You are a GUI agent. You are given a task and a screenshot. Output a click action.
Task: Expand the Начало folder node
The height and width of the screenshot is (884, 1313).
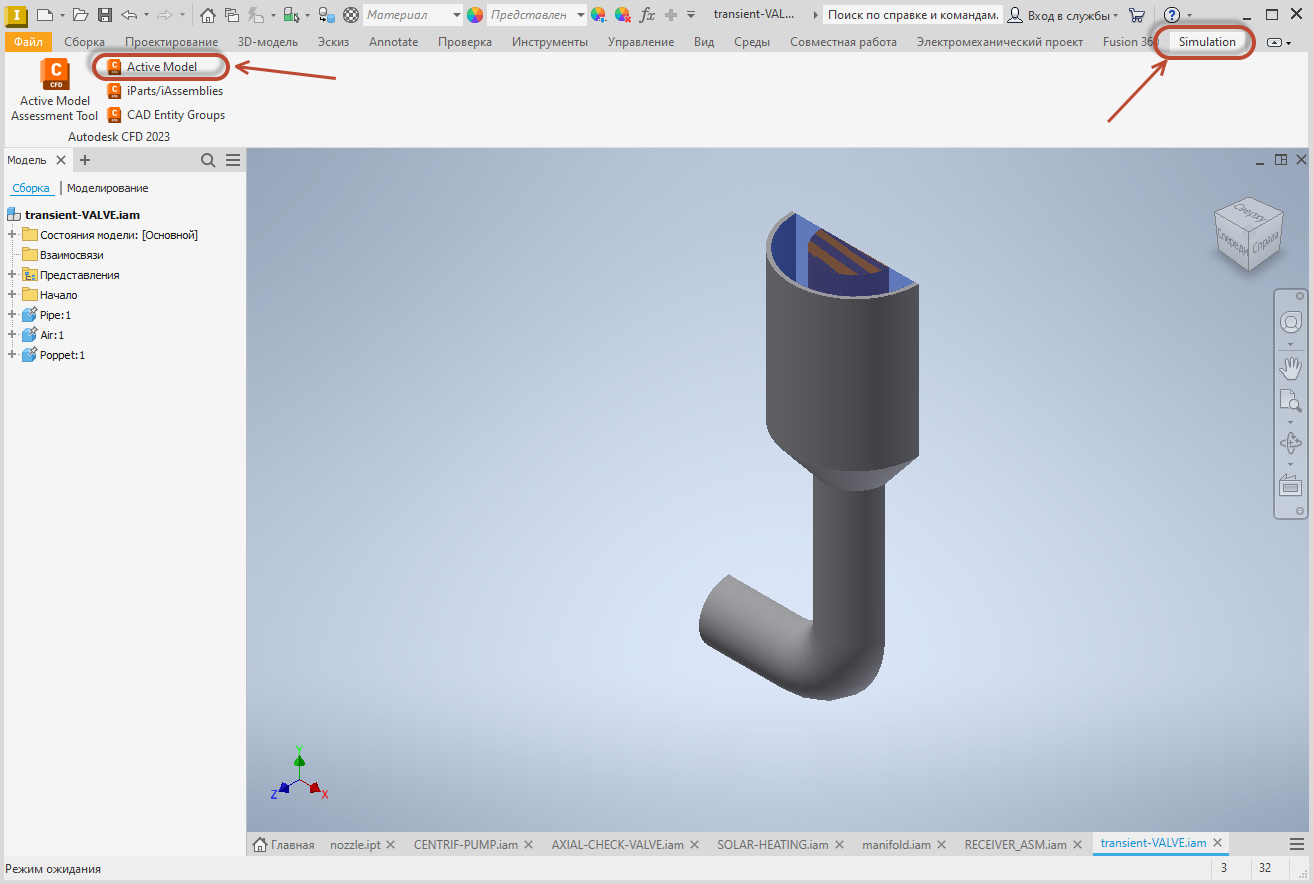click(12, 295)
